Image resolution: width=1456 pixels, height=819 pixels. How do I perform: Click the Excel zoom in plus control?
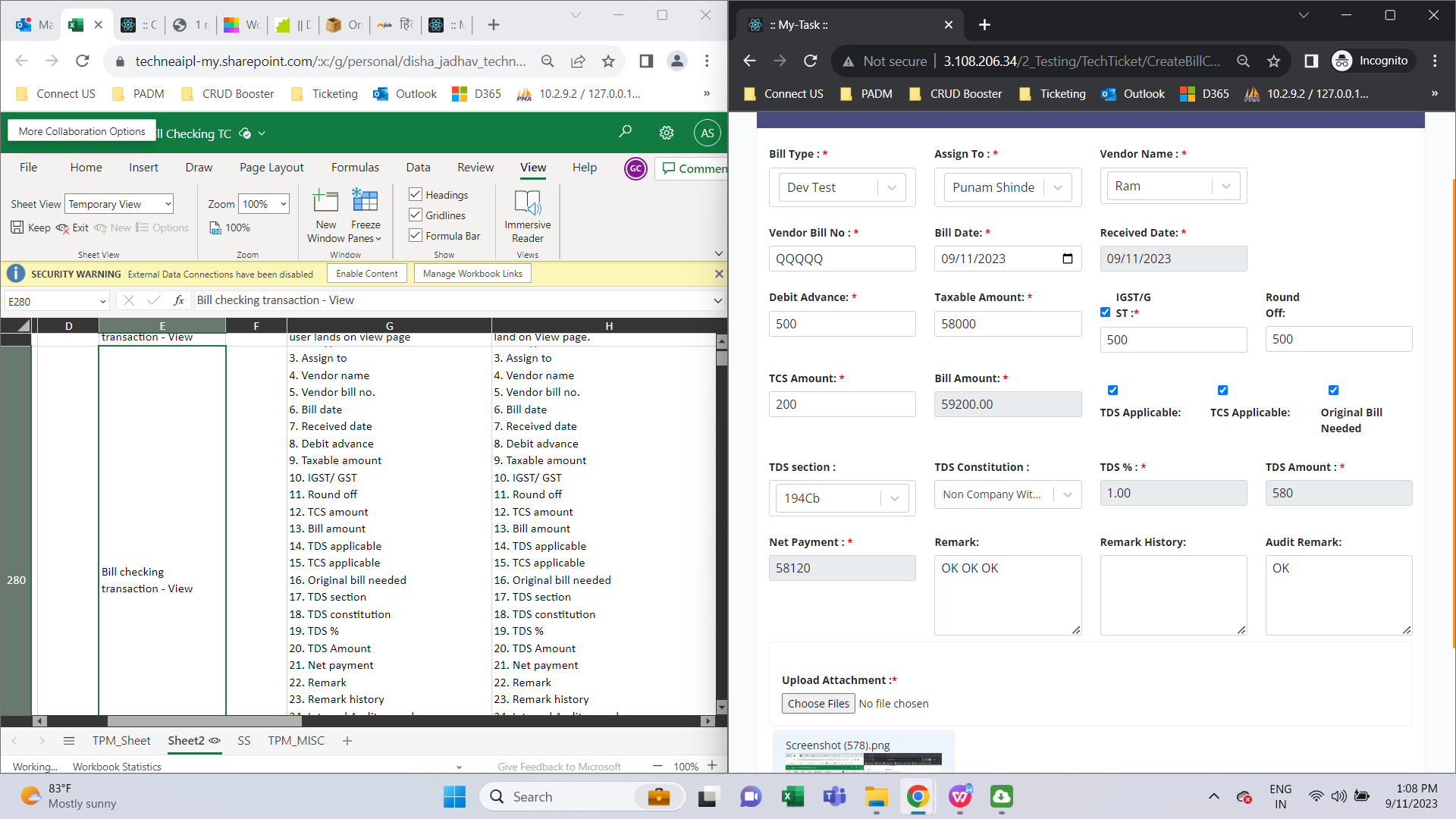pos(712,766)
